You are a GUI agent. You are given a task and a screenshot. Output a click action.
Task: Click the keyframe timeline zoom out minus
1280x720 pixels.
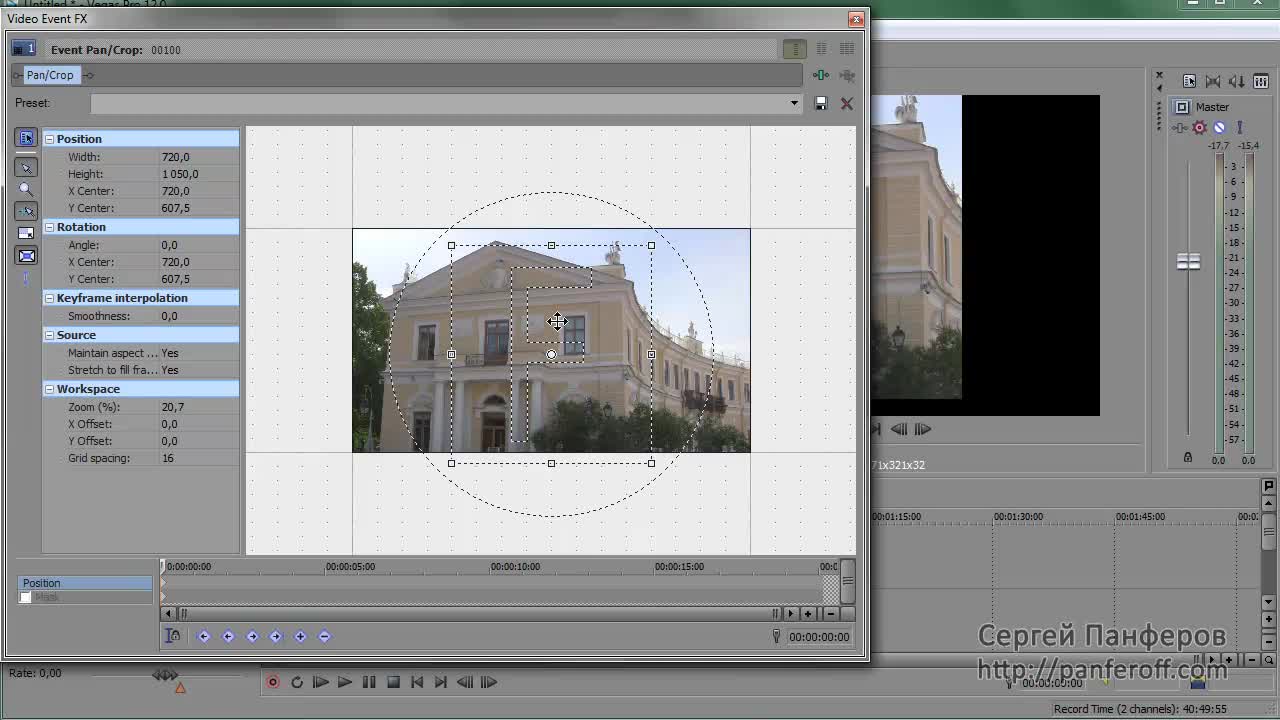830,614
